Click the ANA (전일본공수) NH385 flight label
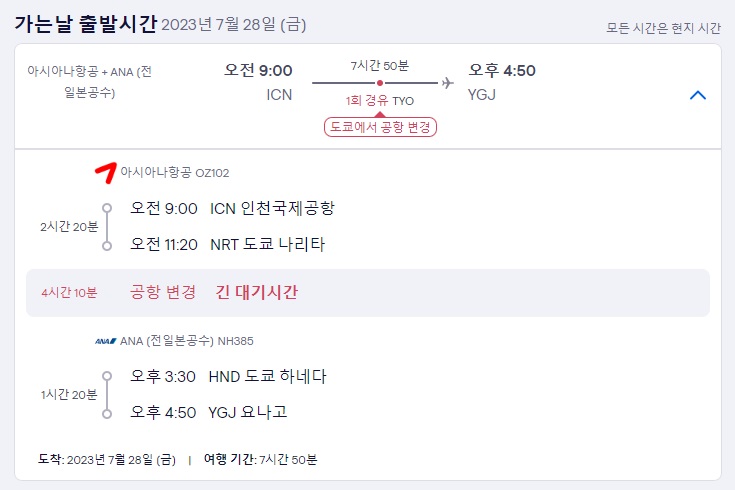The width and height of the screenshot is (735, 490). coord(187,341)
